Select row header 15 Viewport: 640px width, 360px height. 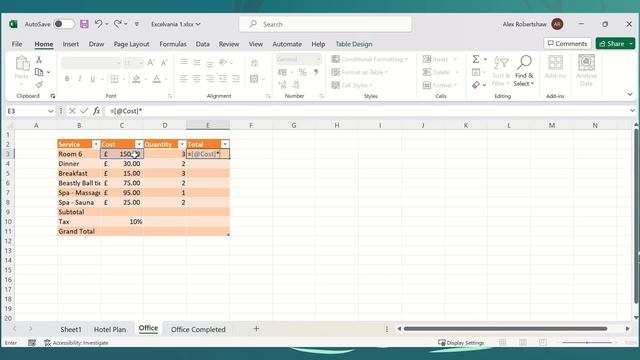pyautogui.click(x=8, y=270)
